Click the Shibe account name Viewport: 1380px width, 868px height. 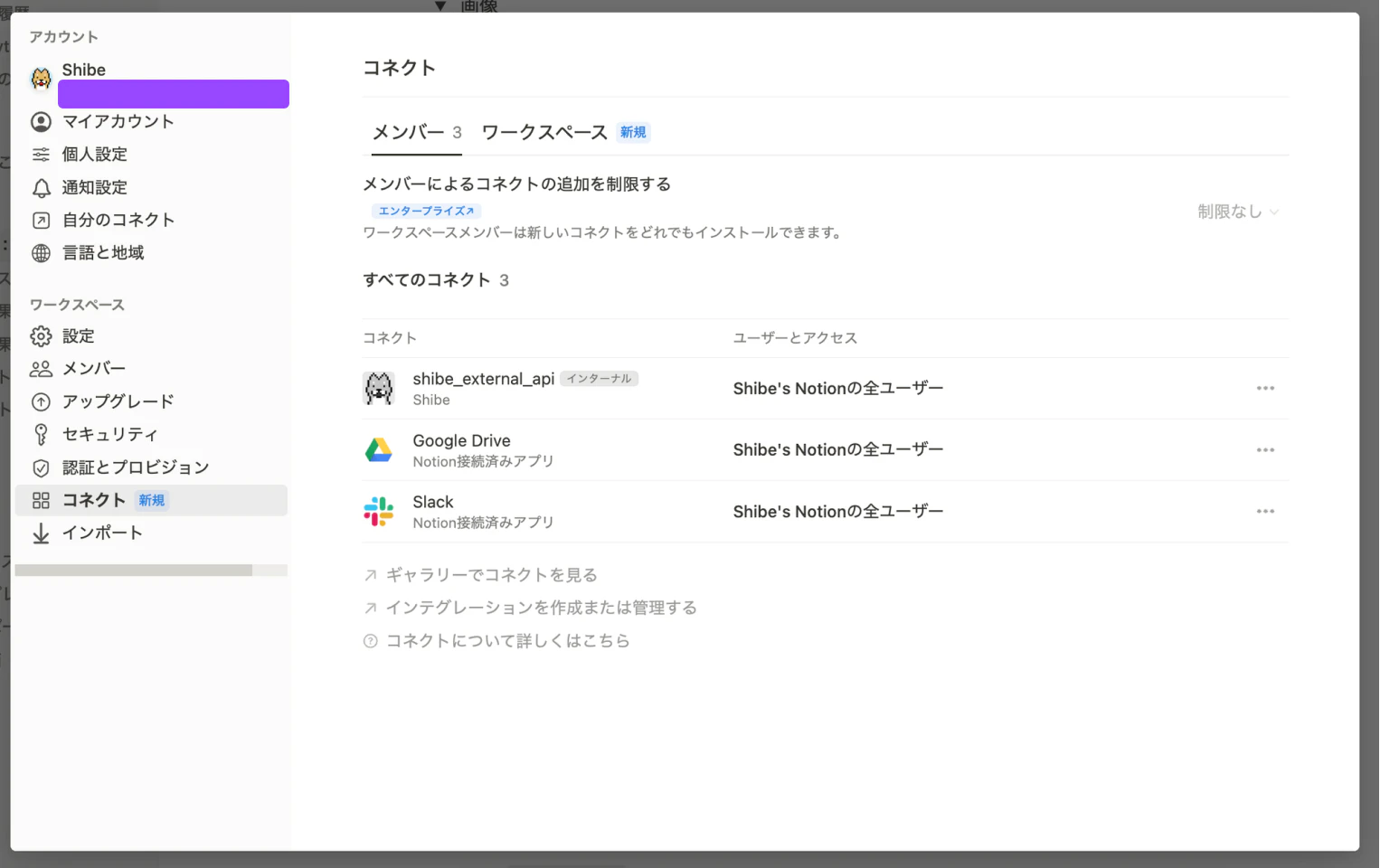84,70
